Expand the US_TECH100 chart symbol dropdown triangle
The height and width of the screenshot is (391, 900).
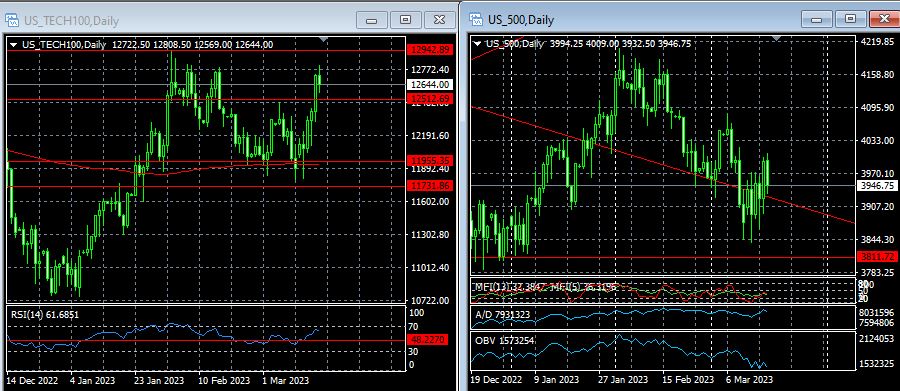pyautogui.click(x=14, y=44)
